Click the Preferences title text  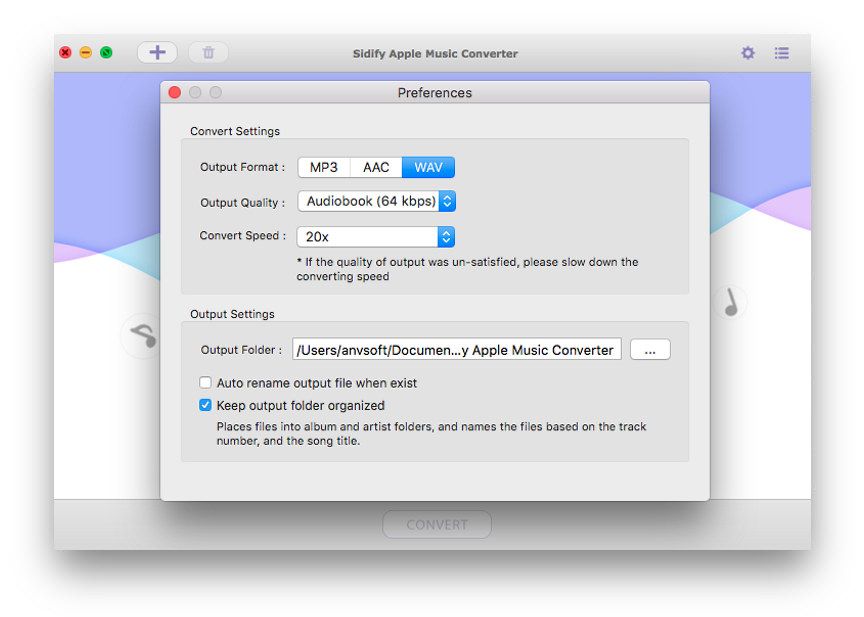[435, 93]
